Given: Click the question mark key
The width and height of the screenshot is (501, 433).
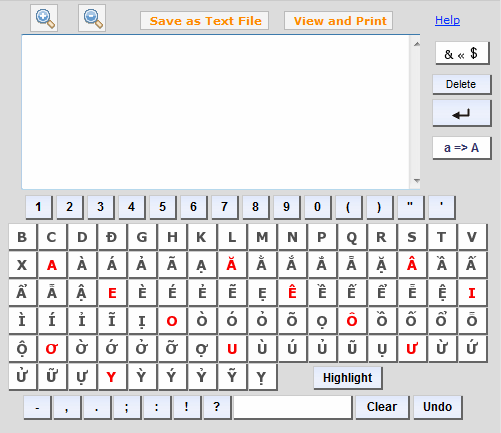Looking at the screenshot, I should click(x=217, y=407).
